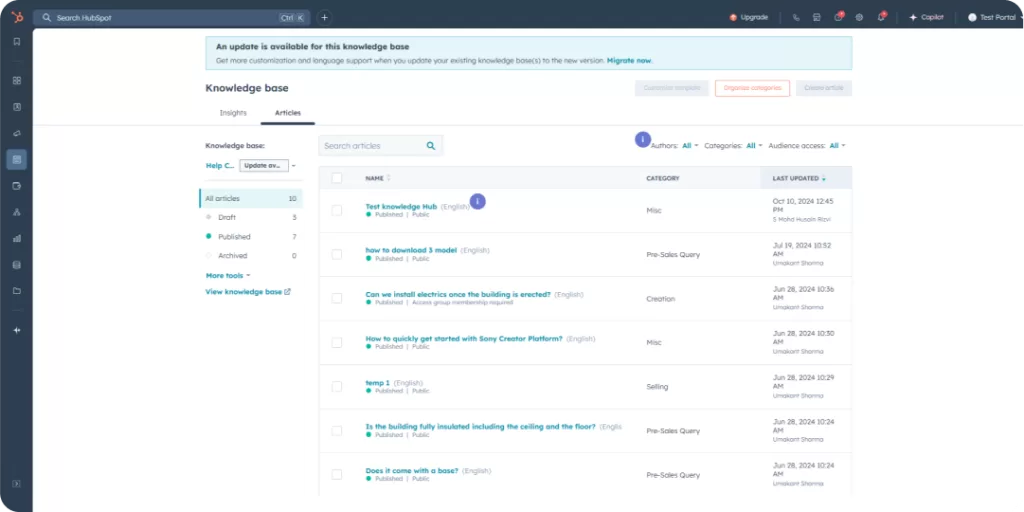Focus the Search HubSpot field

coord(172,18)
